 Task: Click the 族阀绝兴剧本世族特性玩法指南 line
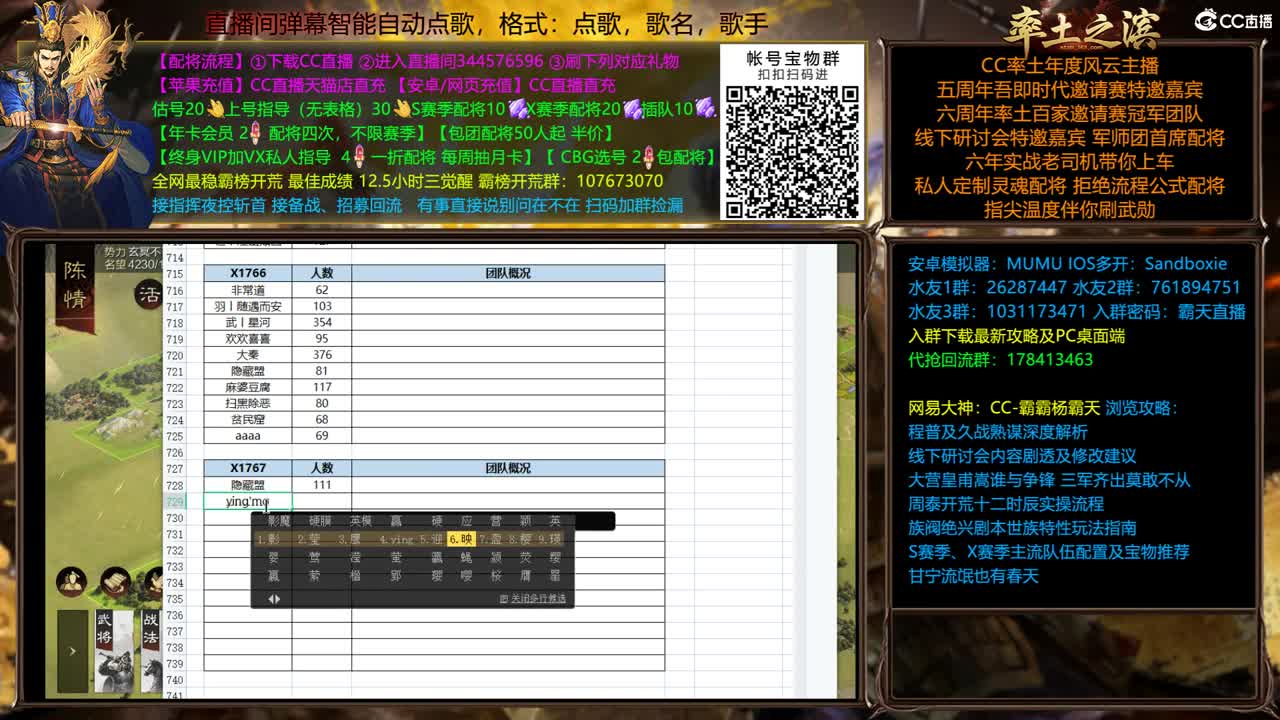point(1022,528)
